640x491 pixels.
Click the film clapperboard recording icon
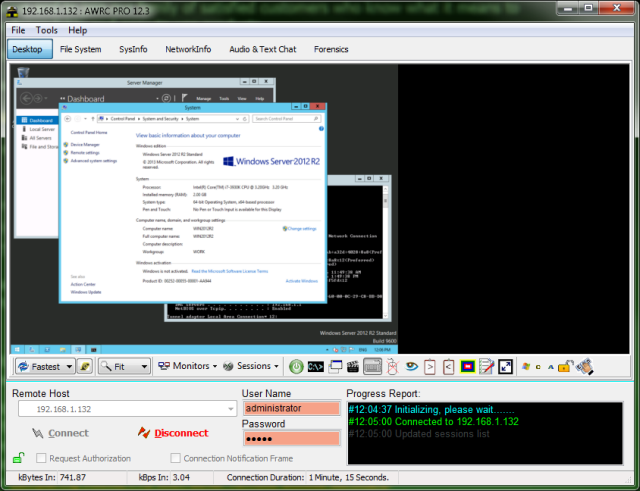[x=353, y=367]
